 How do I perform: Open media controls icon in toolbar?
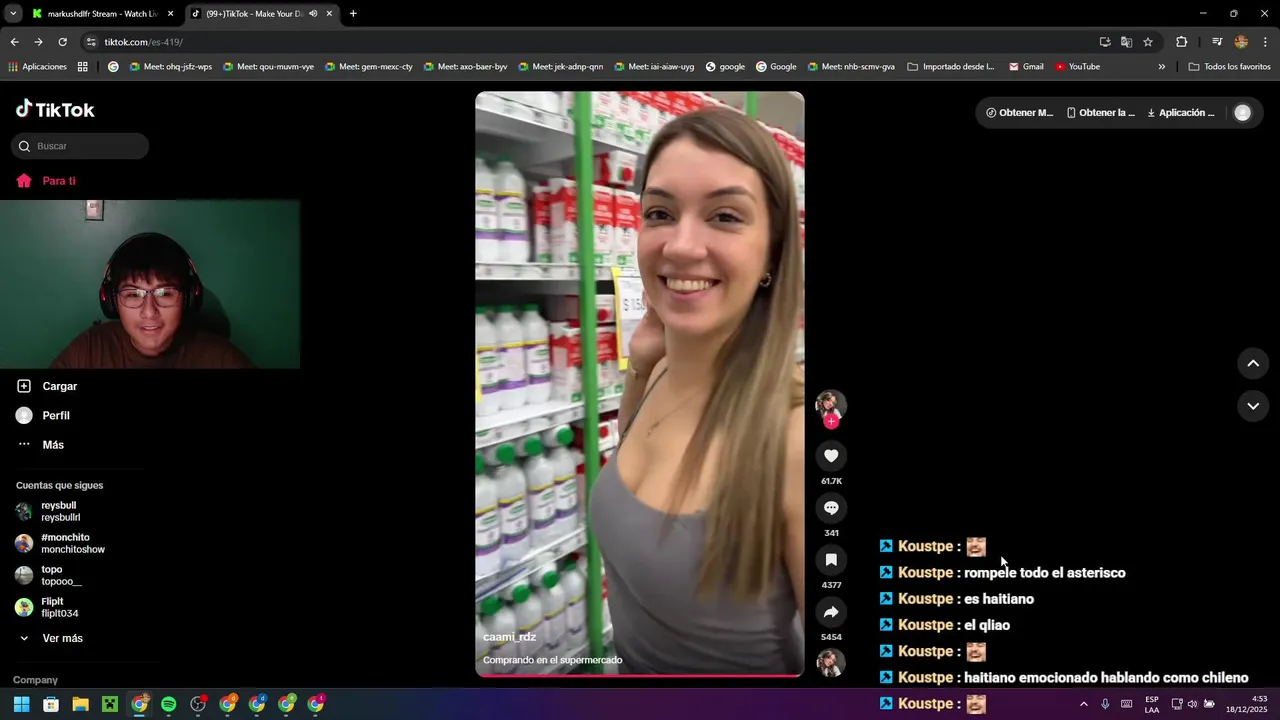click(x=1217, y=42)
